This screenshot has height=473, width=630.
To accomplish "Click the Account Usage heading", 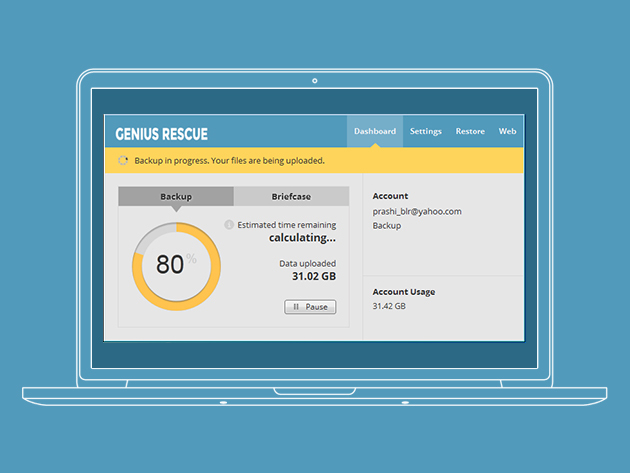I will coord(403,292).
